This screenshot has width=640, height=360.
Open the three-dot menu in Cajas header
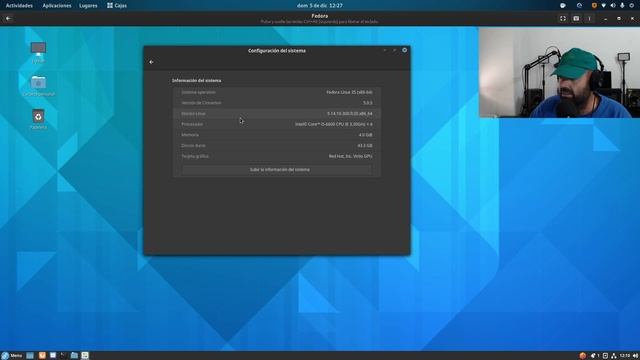click(589, 18)
